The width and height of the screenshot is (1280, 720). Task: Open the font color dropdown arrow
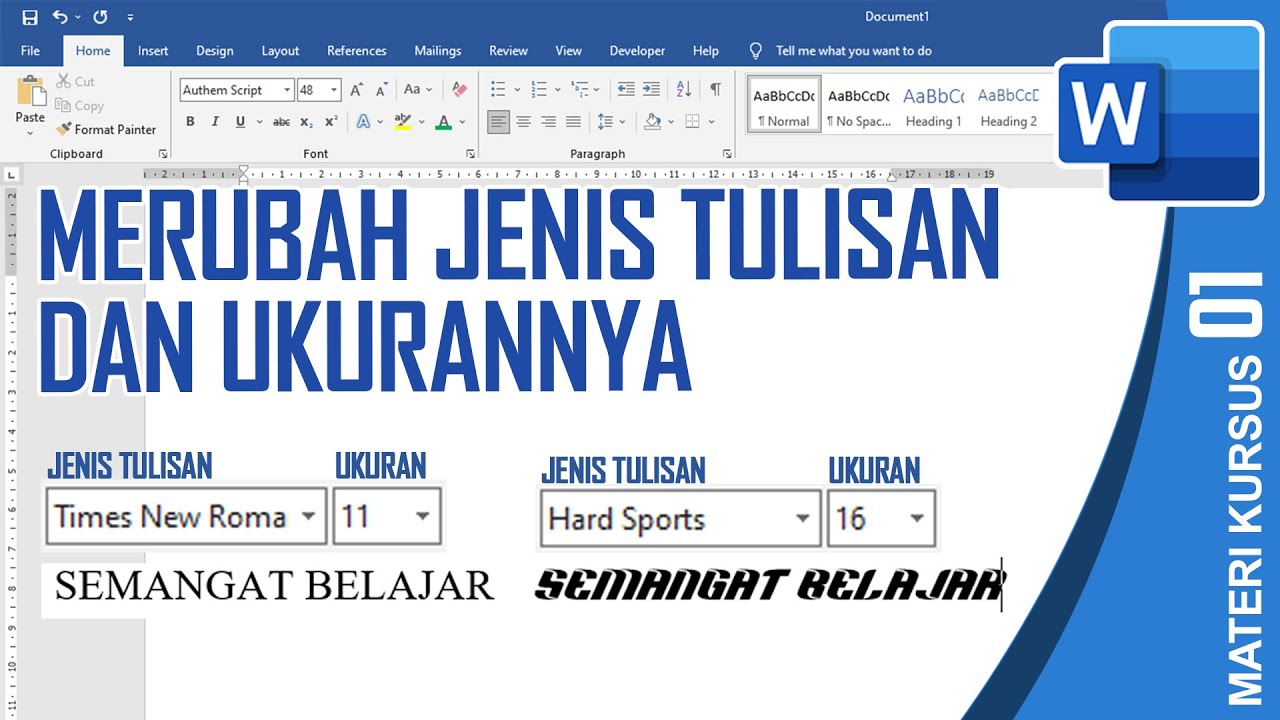(x=462, y=122)
